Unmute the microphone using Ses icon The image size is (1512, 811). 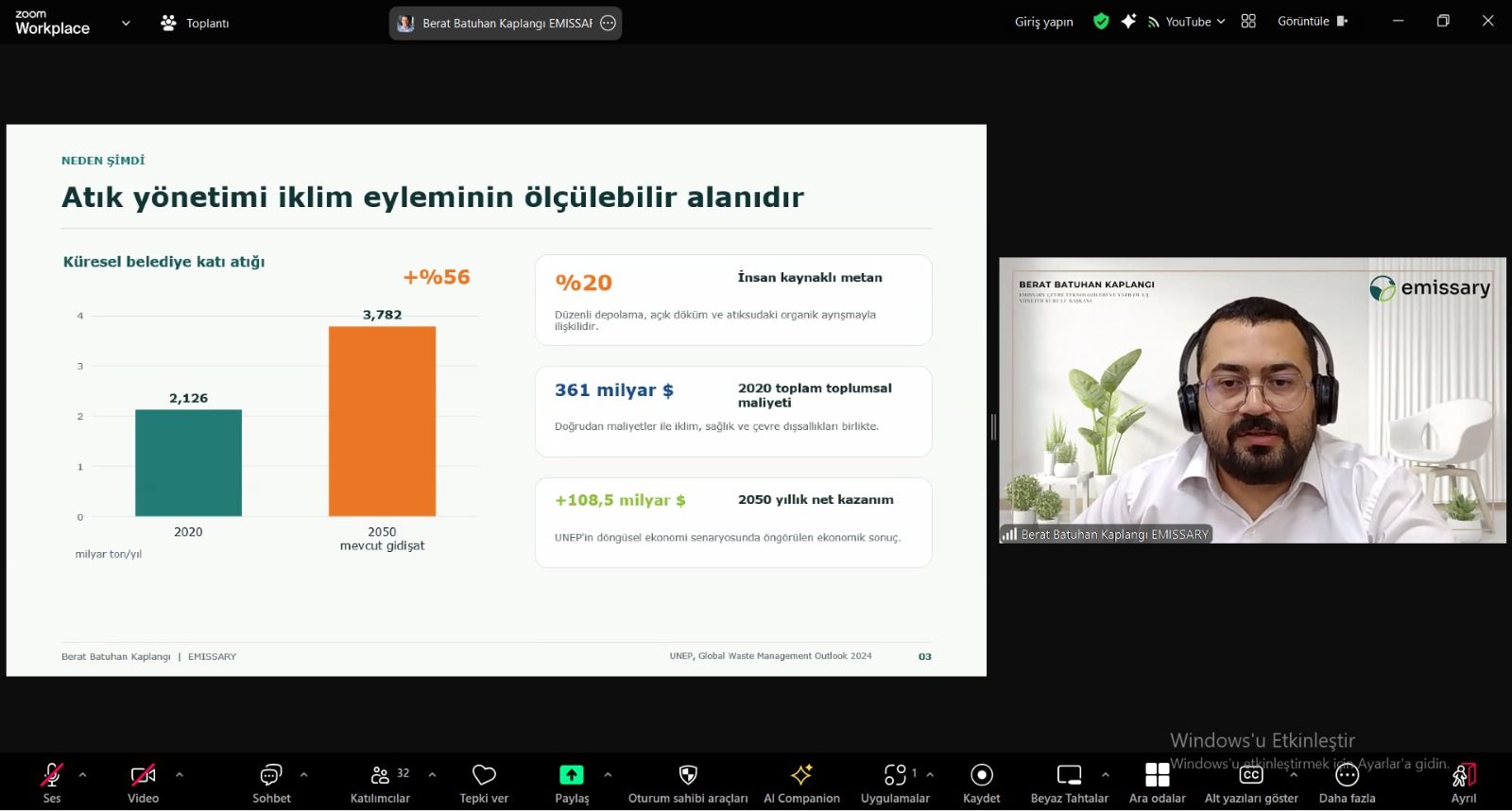pos(52,776)
